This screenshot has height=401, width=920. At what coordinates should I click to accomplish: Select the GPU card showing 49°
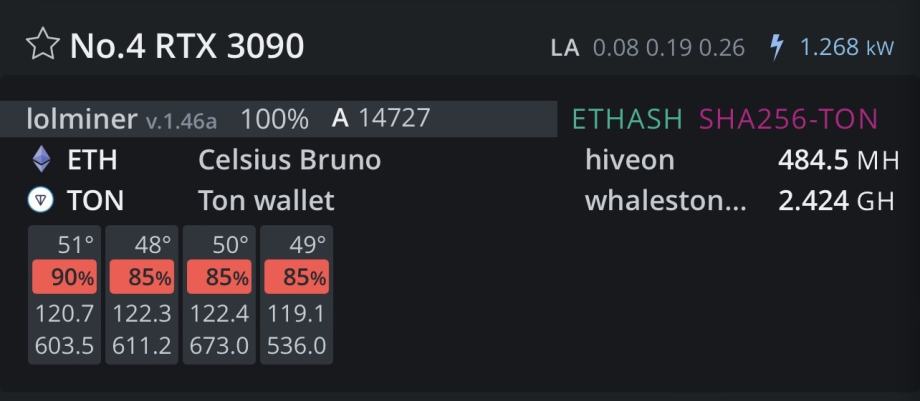[296, 295]
